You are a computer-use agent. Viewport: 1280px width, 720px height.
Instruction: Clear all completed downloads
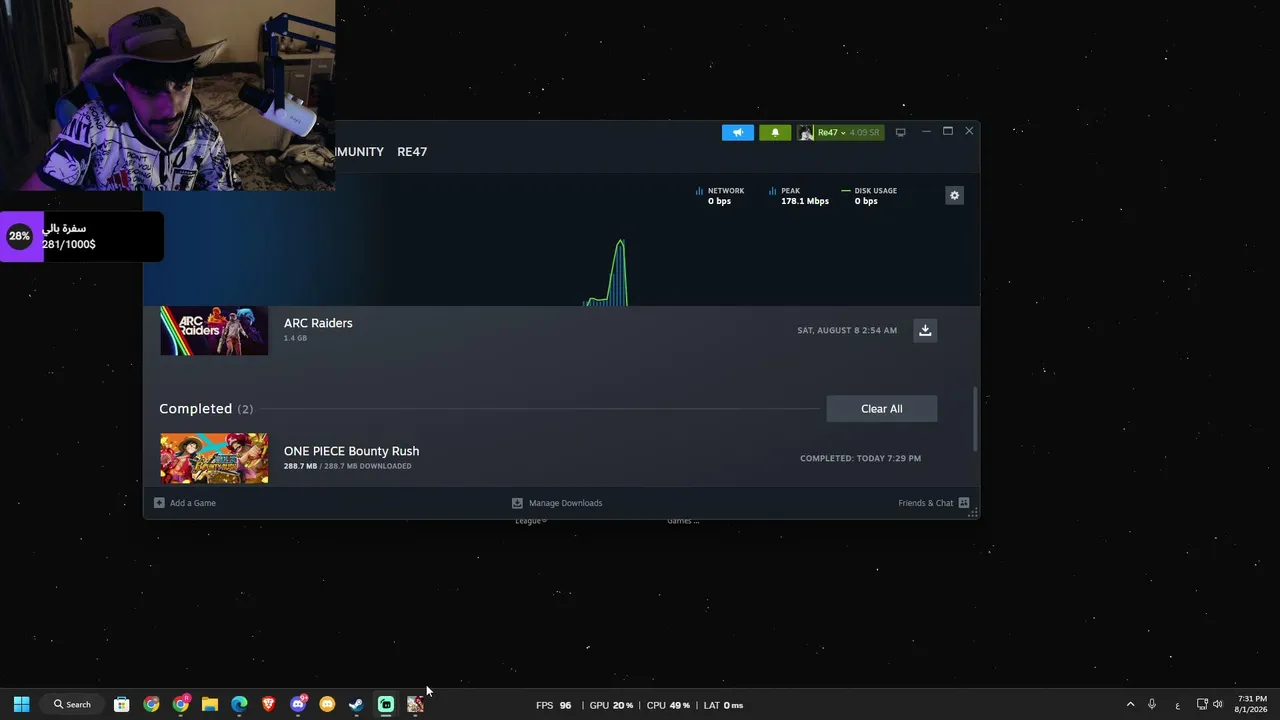[882, 409]
